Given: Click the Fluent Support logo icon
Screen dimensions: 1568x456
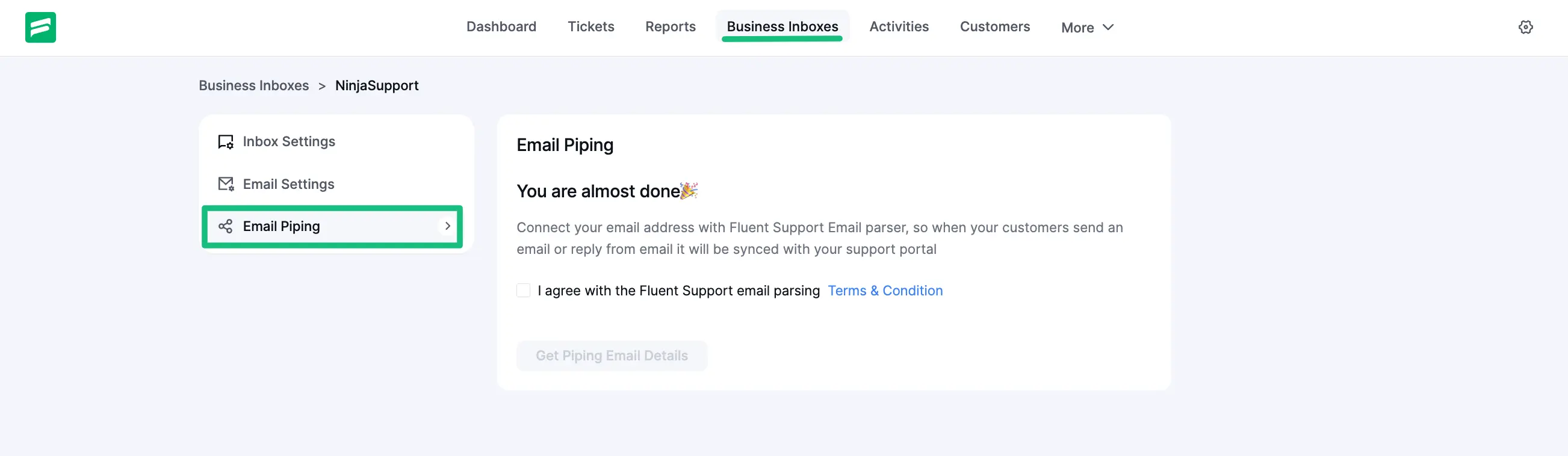Looking at the screenshot, I should click(x=40, y=26).
